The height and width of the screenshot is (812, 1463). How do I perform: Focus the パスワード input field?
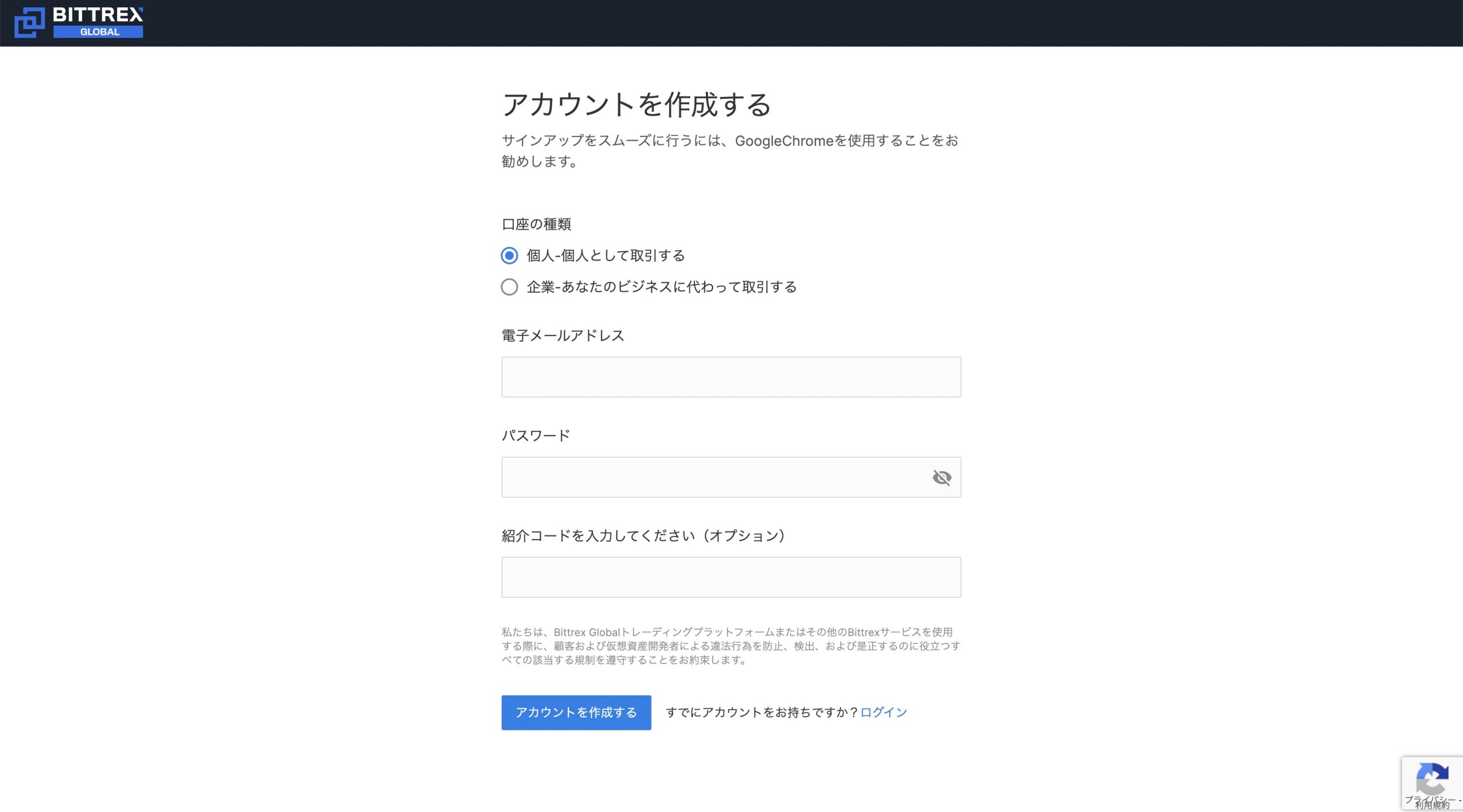714,477
